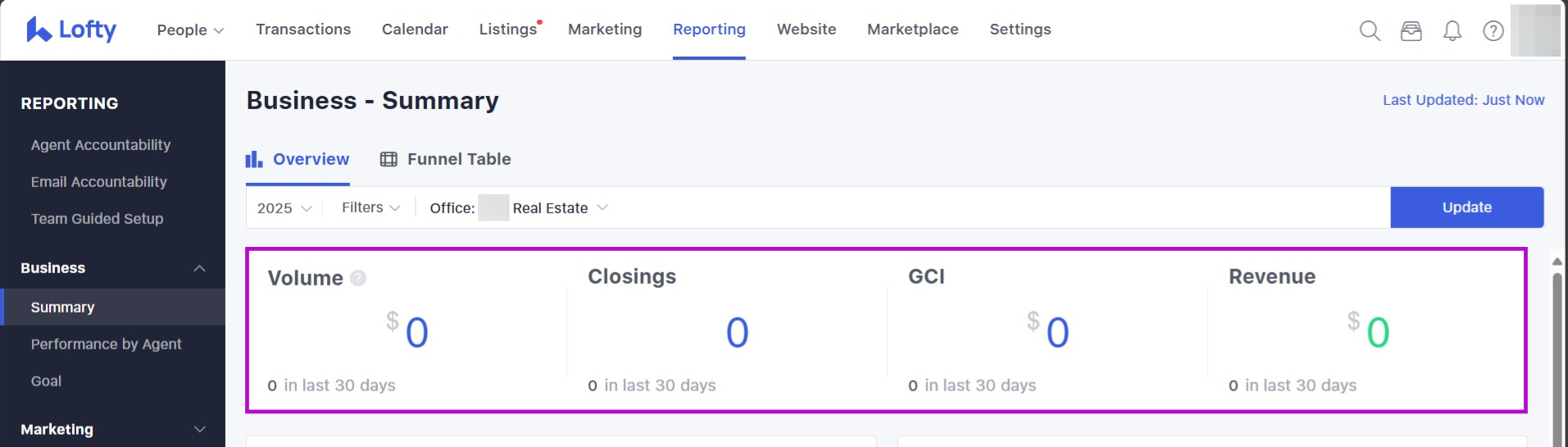Viewport: 1568px width, 447px height.
Task: Click the Last Updated: Just Now link
Action: (1463, 100)
